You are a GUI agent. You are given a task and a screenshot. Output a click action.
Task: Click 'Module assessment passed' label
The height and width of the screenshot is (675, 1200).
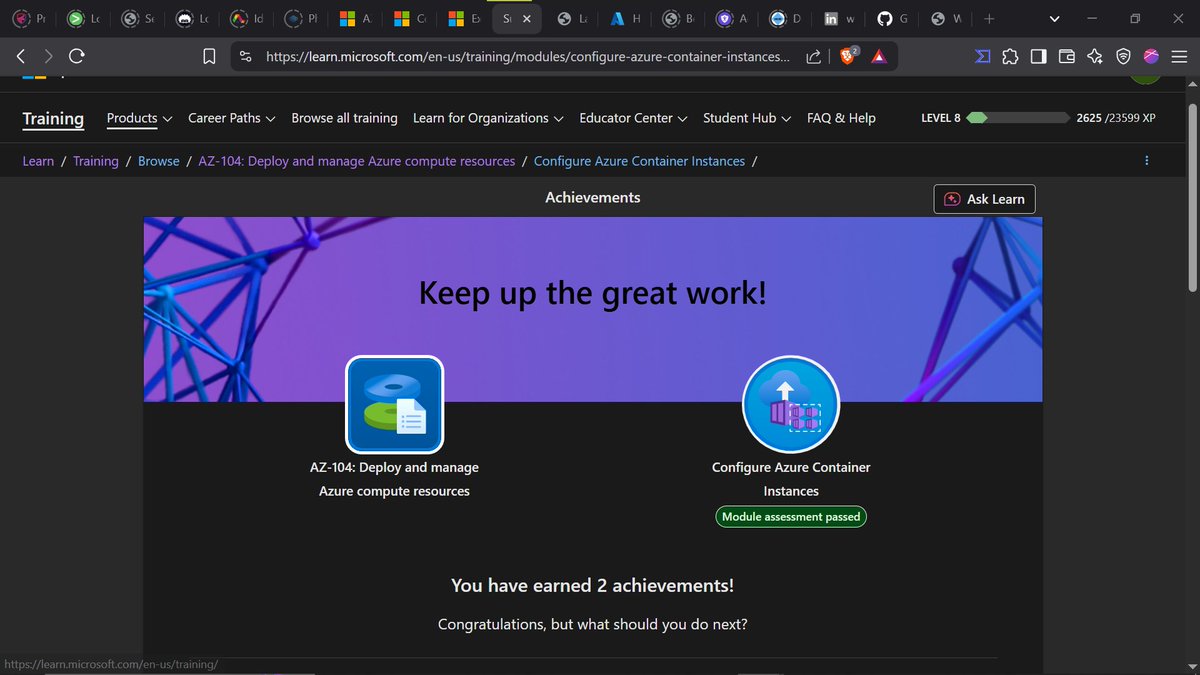pyautogui.click(x=791, y=517)
